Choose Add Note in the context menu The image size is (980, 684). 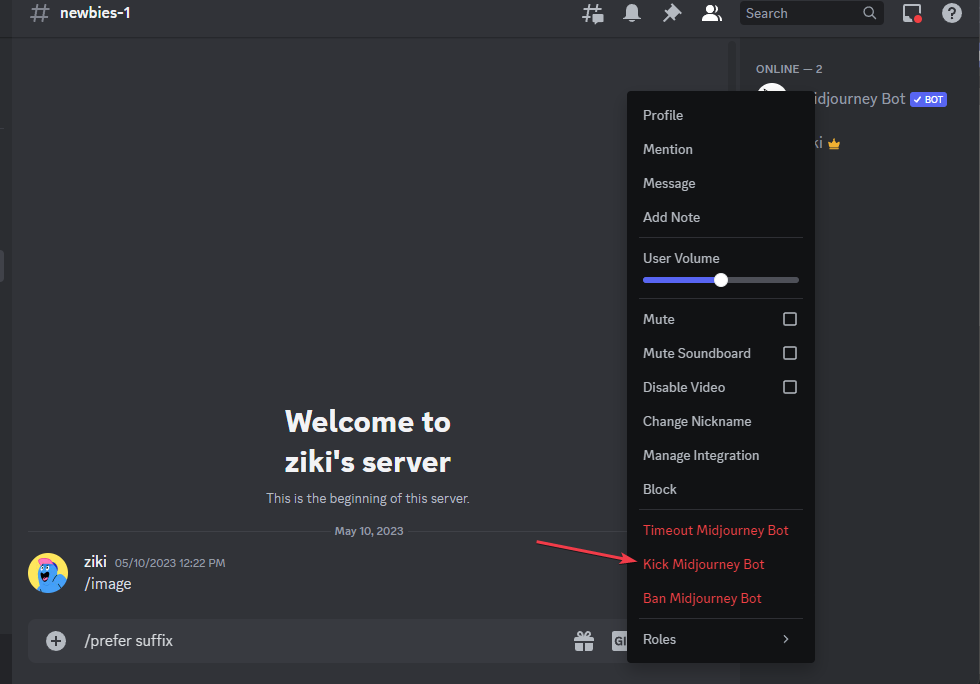721,217
